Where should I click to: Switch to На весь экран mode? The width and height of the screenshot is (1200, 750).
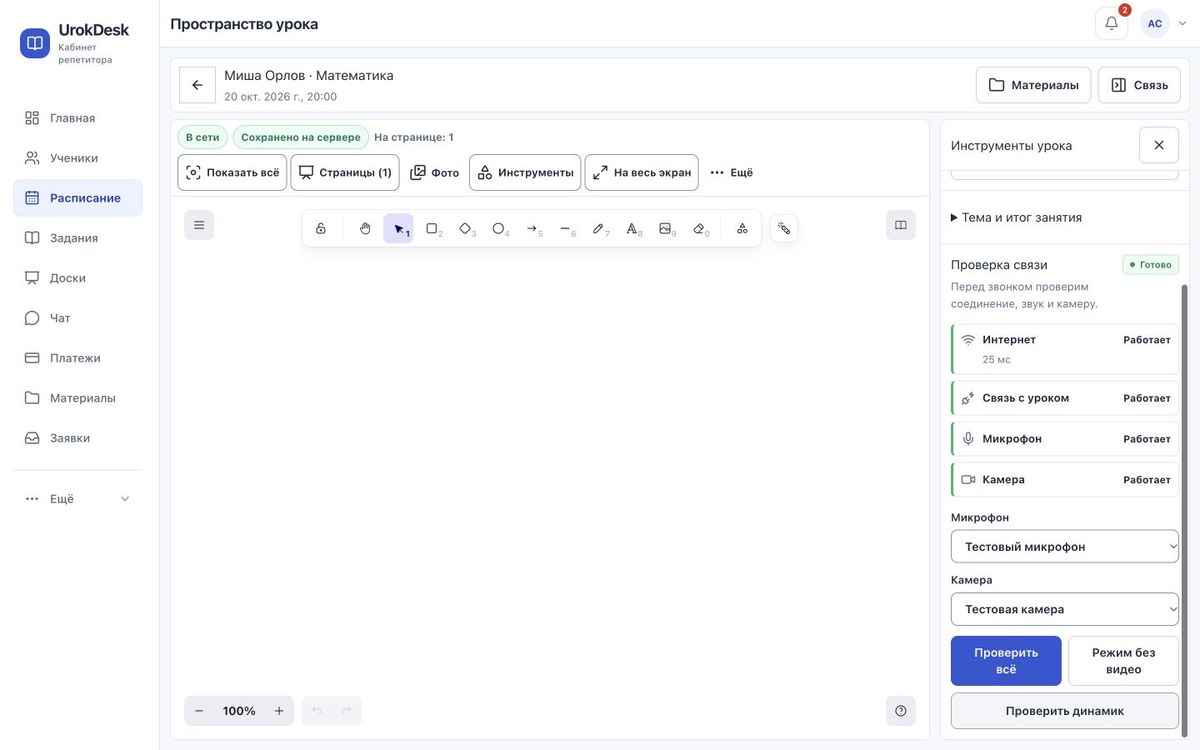click(641, 172)
